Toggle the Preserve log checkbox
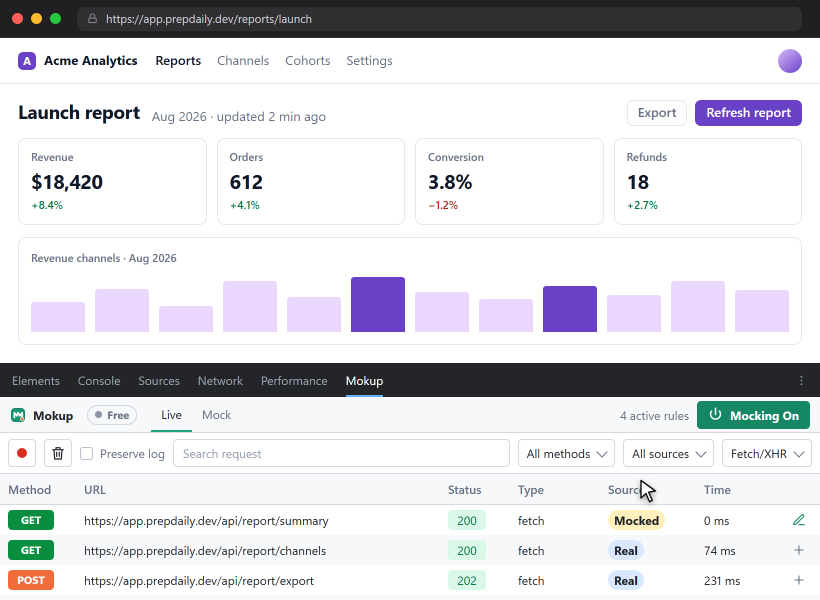Image resolution: width=820 pixels, height=600 pixels. point(86,454)
